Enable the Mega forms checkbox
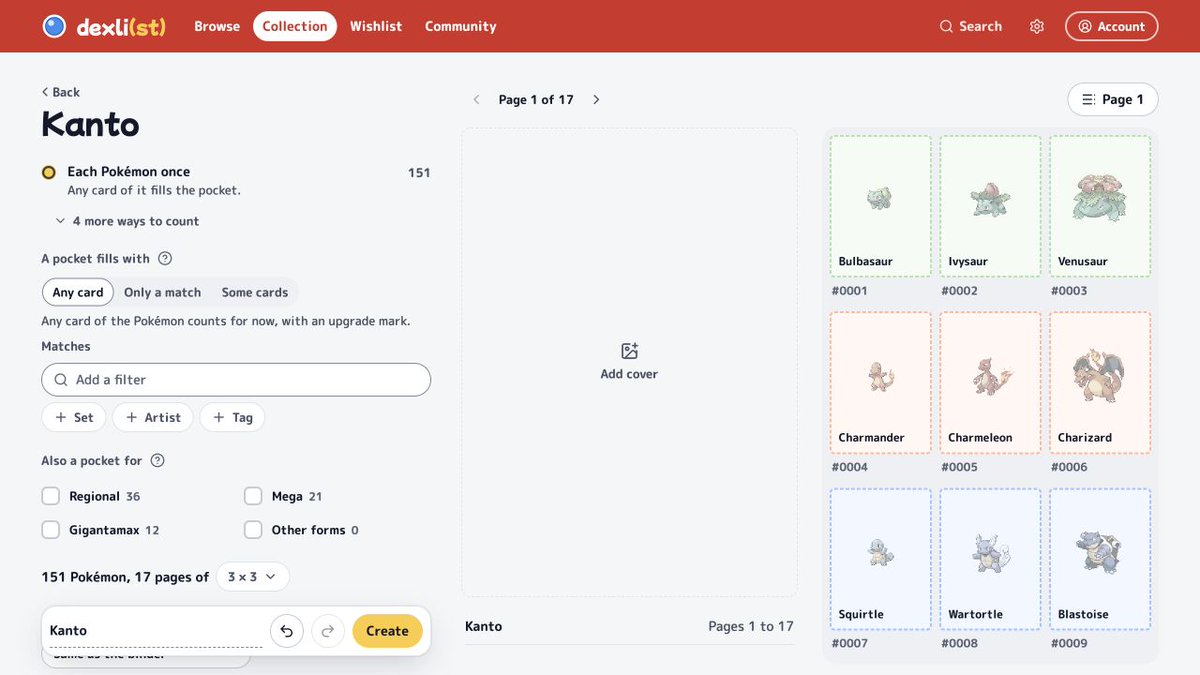Viewport: 1200px width, 675px height. (253, 496)
